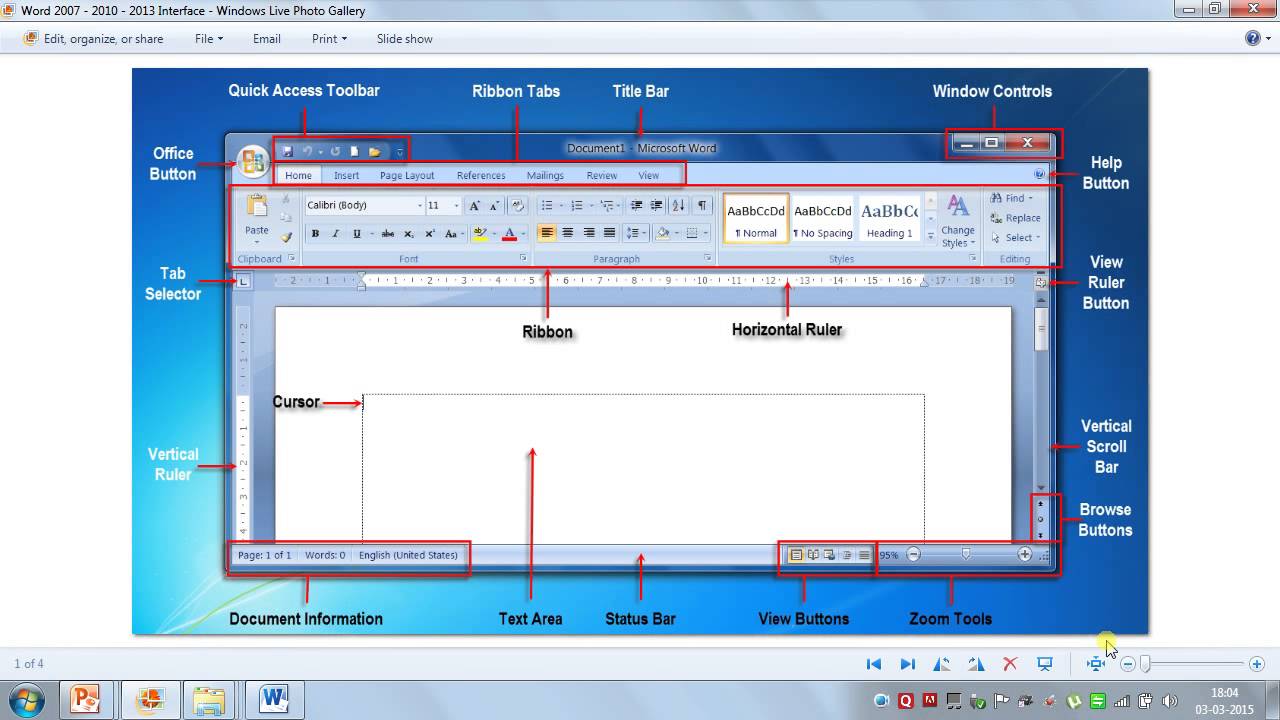Zoom out with the minus magnifier button
This screenshot has width=1280, height=720.
point(1128,664)
